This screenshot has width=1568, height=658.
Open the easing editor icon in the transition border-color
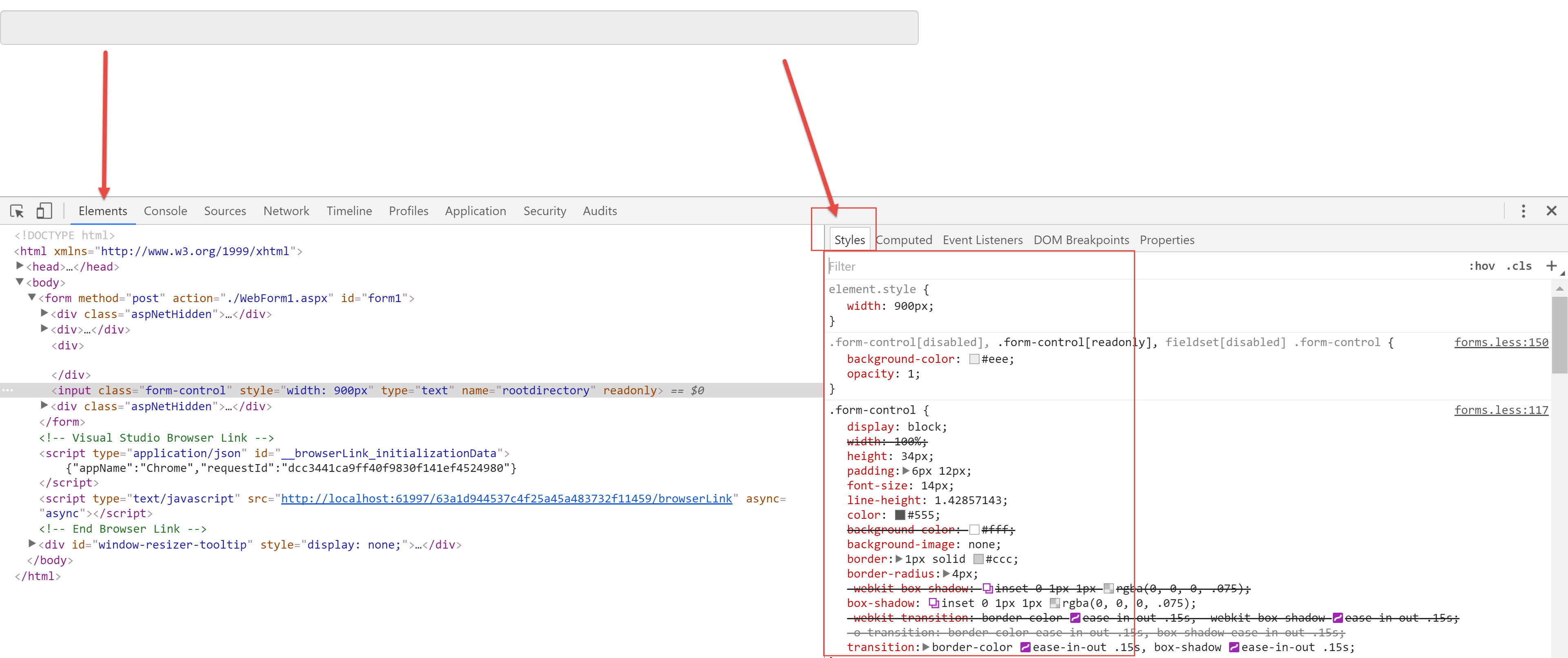point(1025,648)
